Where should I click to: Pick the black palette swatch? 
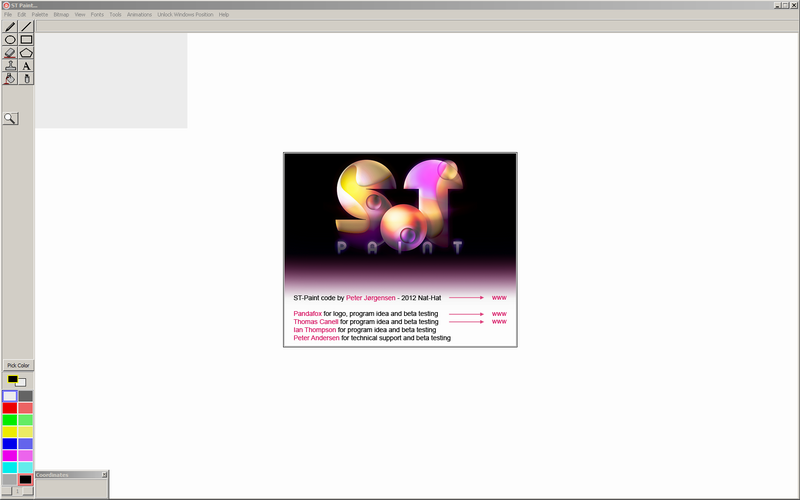click(x=26, y=479)
